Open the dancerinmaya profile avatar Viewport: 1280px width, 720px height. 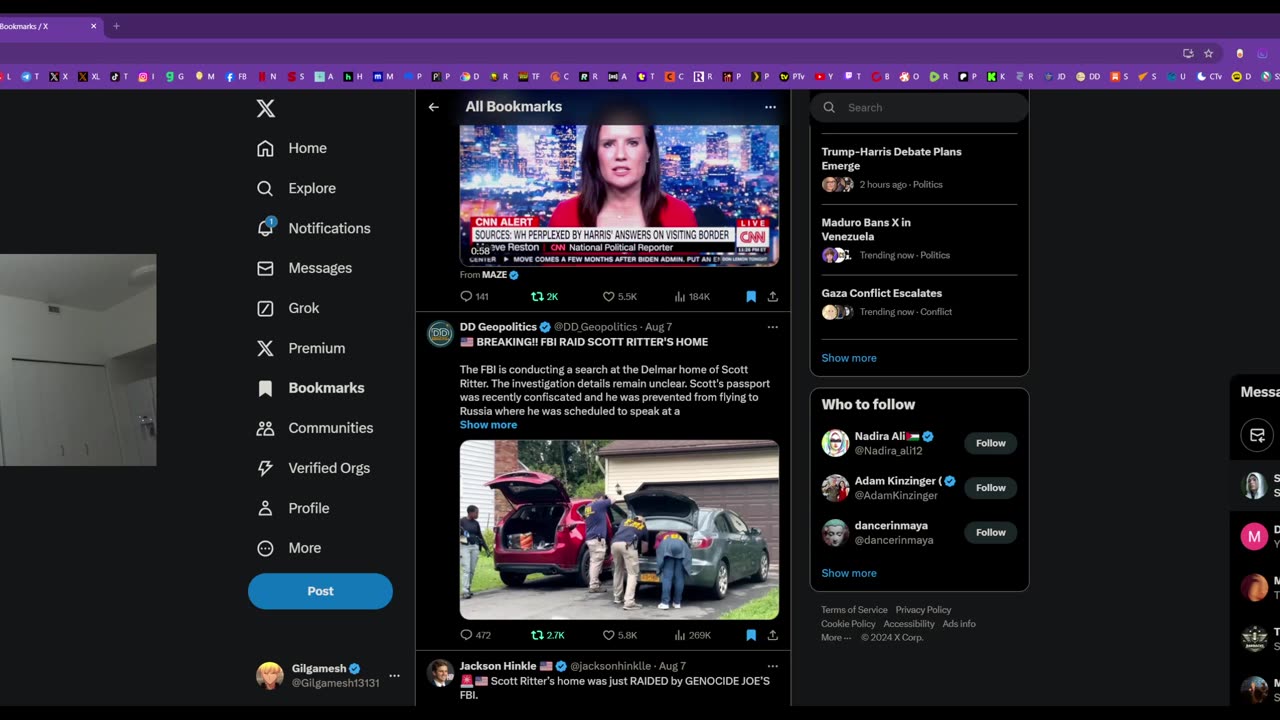(835, 532)
